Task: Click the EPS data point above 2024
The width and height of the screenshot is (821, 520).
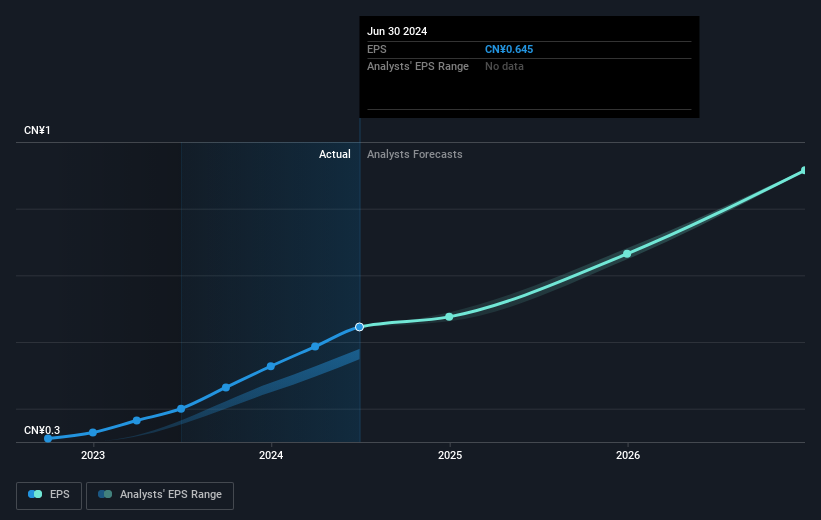Action: (271, 366)
